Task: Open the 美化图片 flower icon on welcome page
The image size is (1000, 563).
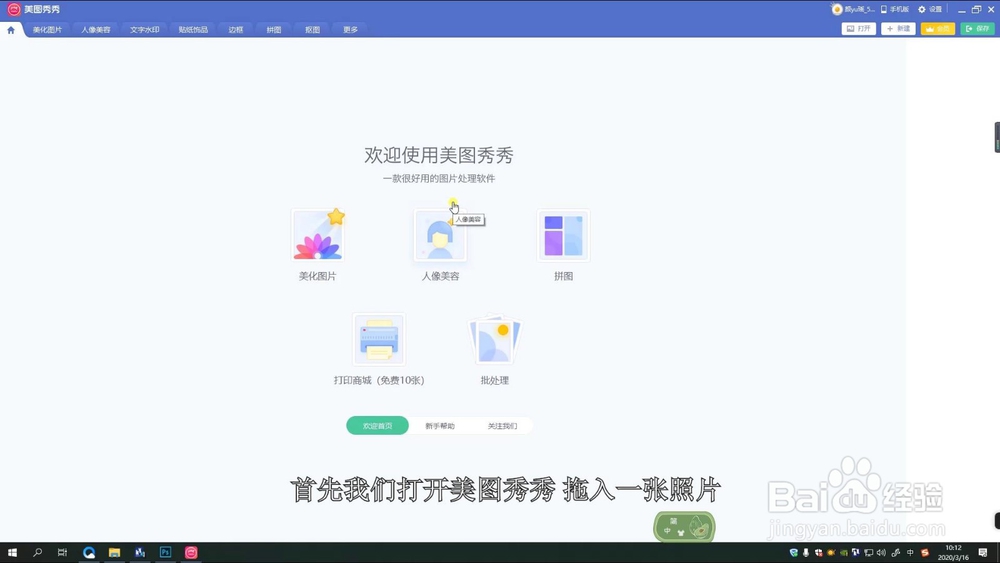Action: point(318,235)
